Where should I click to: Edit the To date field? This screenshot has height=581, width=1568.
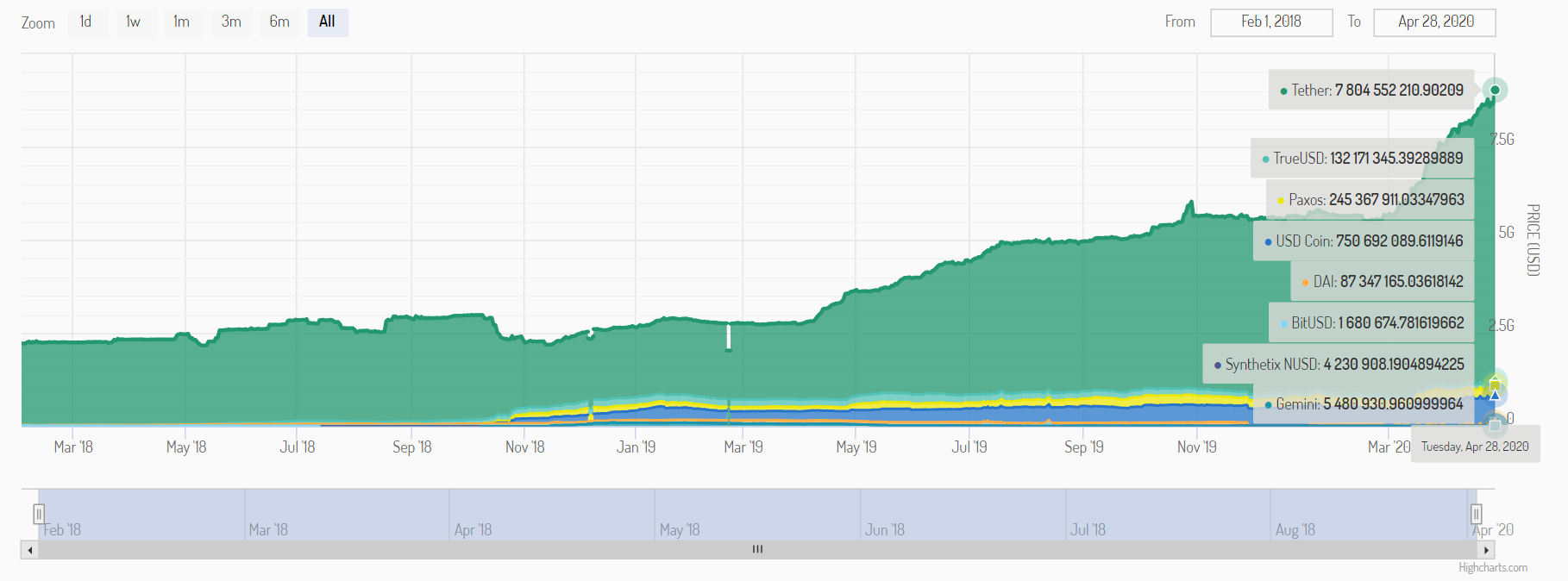[x=1435, y=22]
